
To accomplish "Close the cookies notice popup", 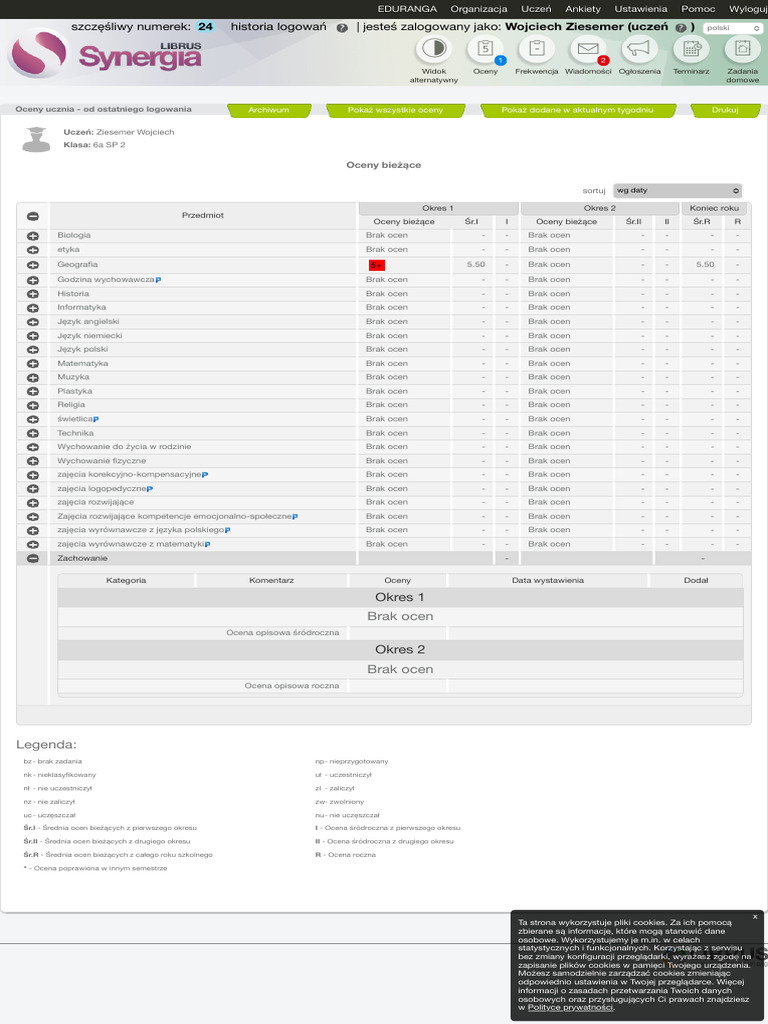I will pos(755,917).
